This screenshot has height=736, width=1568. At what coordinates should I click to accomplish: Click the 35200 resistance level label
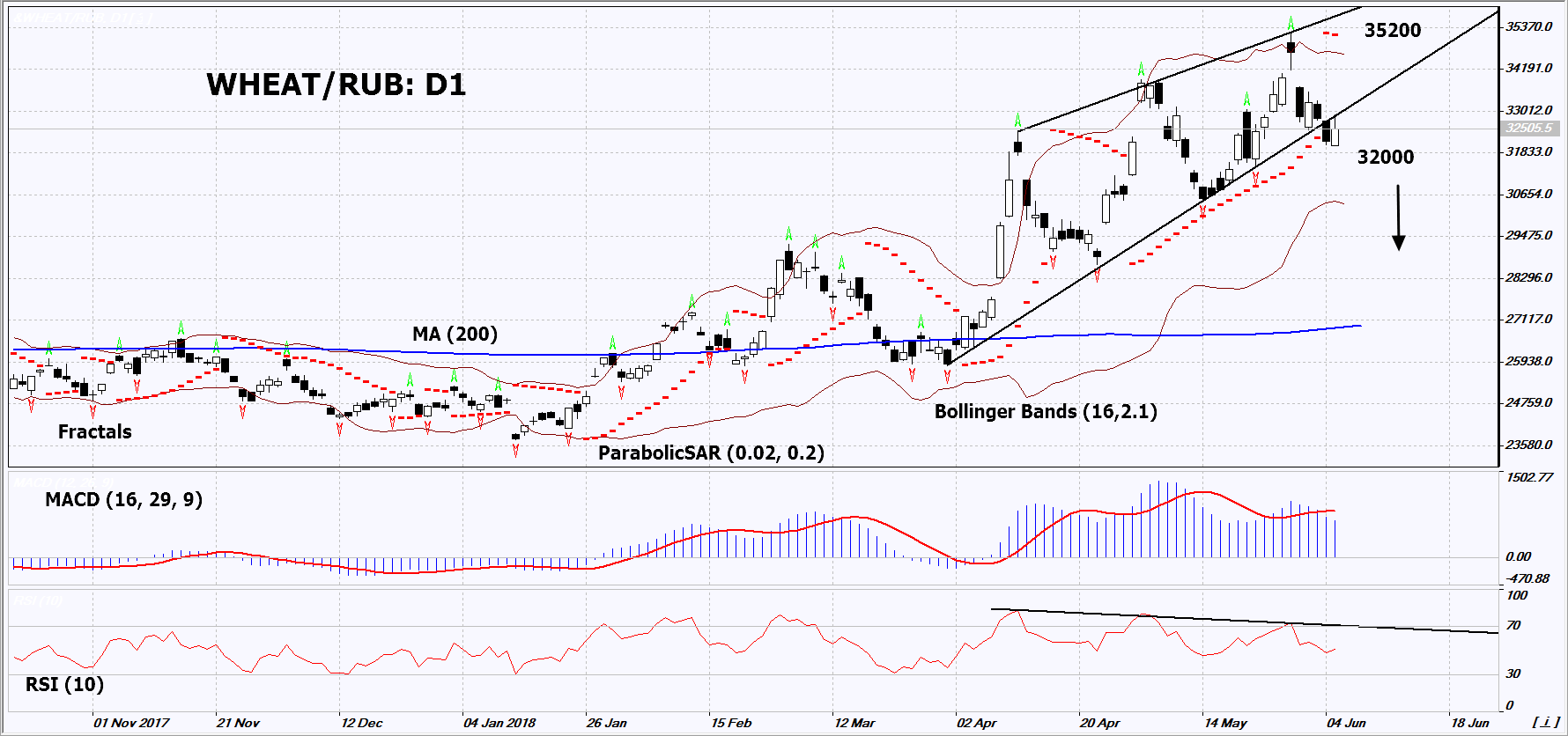click(x=1392, y=31)
